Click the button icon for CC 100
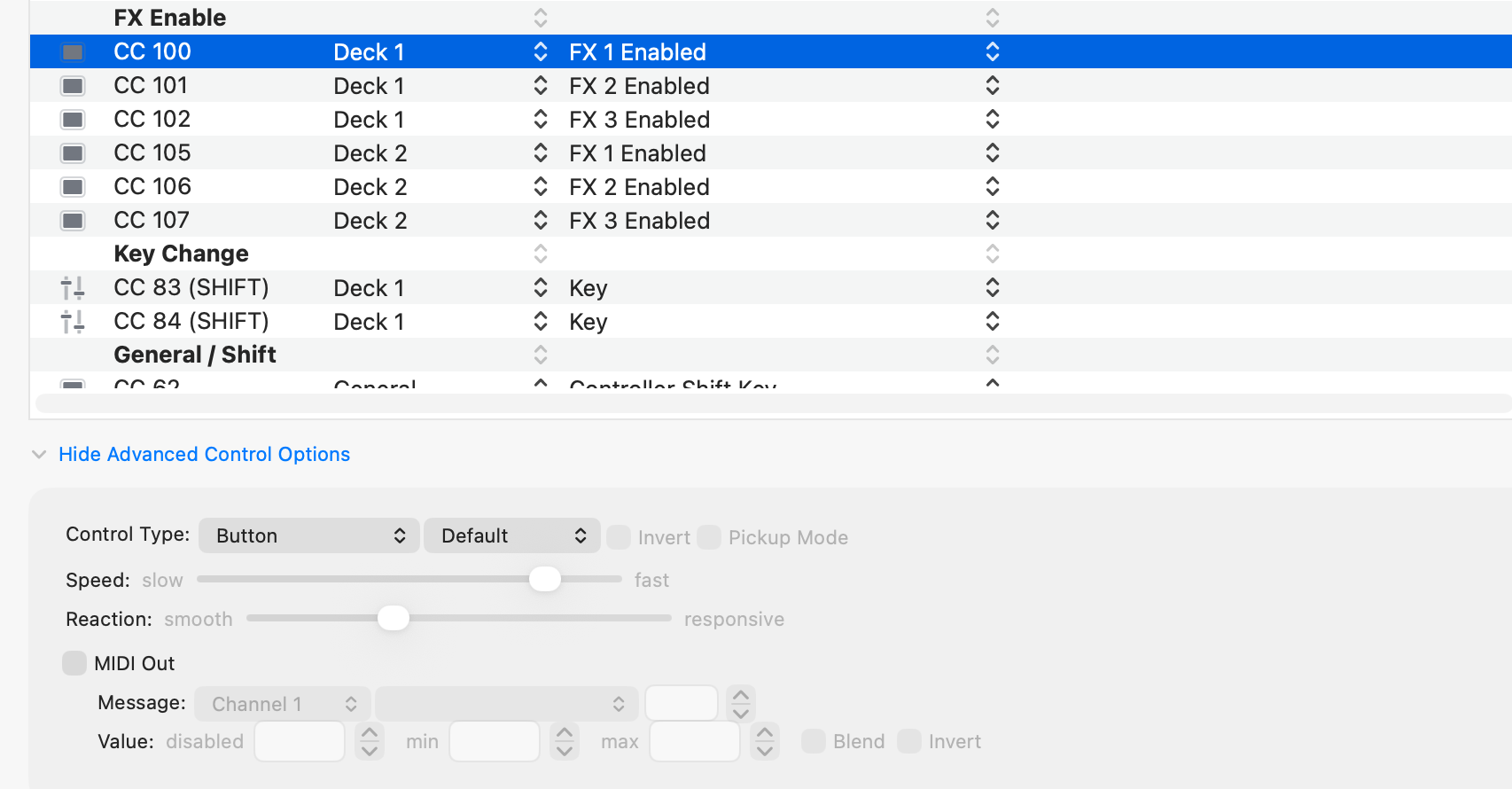 pyautogui.click(x=73, y=52)
